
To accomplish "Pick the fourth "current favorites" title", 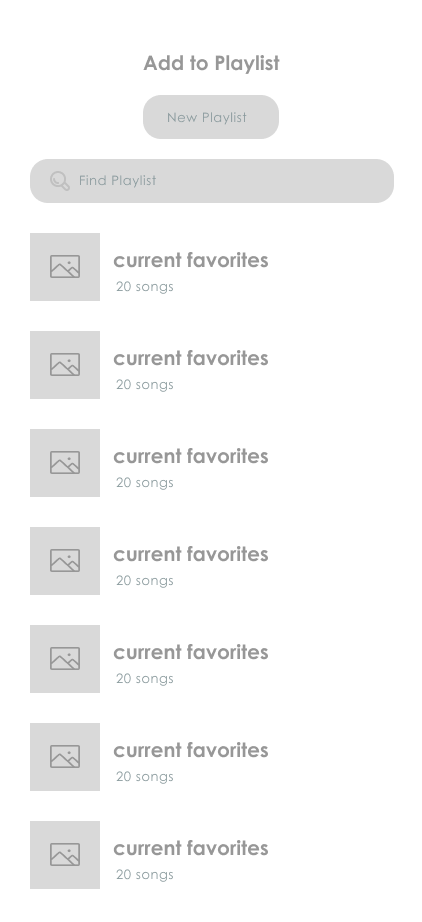I will [190, 554].
